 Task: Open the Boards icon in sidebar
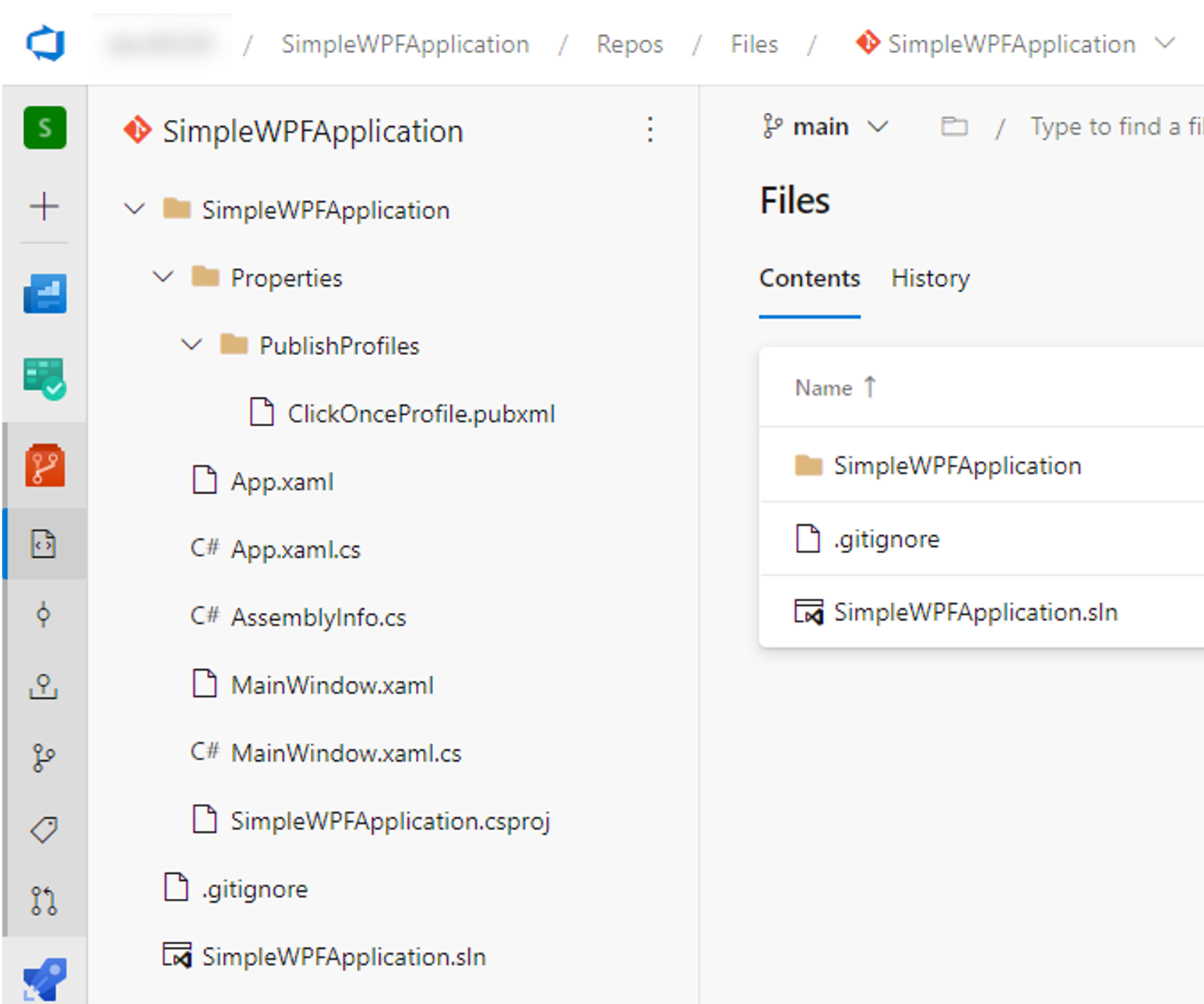[x=45, y=293]
